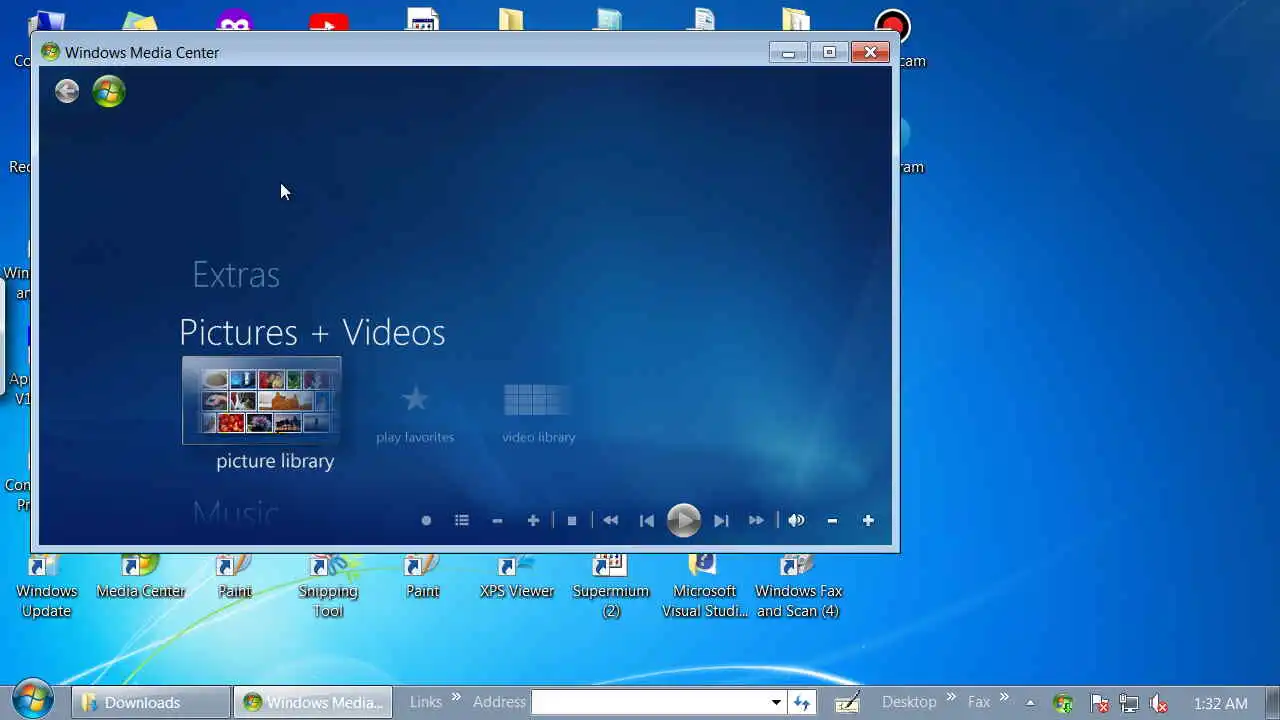Lower volume with minus beside speaker icon
This screenshot has width=1280, height=720.
pos(832,520)
